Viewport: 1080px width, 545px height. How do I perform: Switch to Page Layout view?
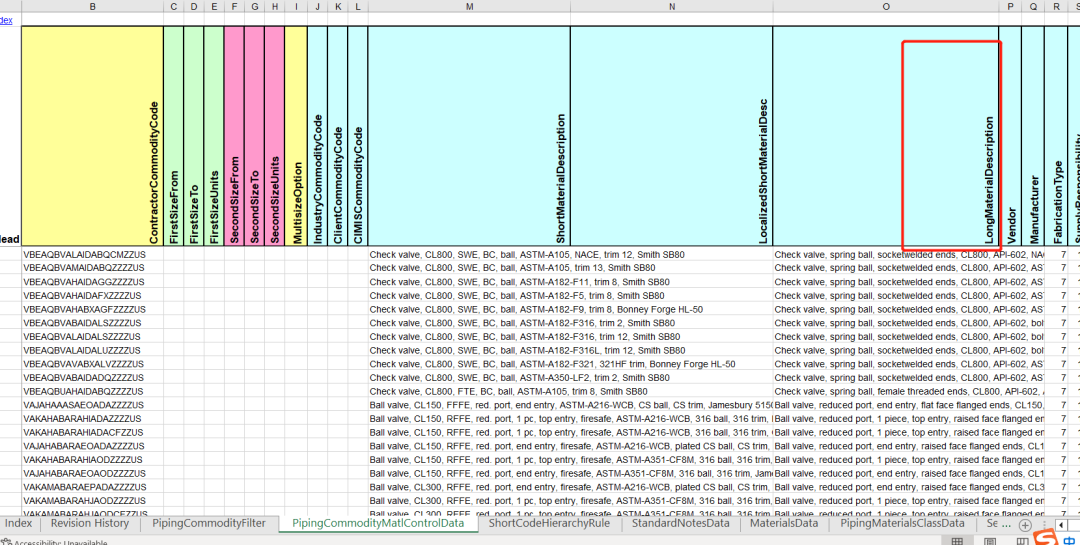click(991, 542)
